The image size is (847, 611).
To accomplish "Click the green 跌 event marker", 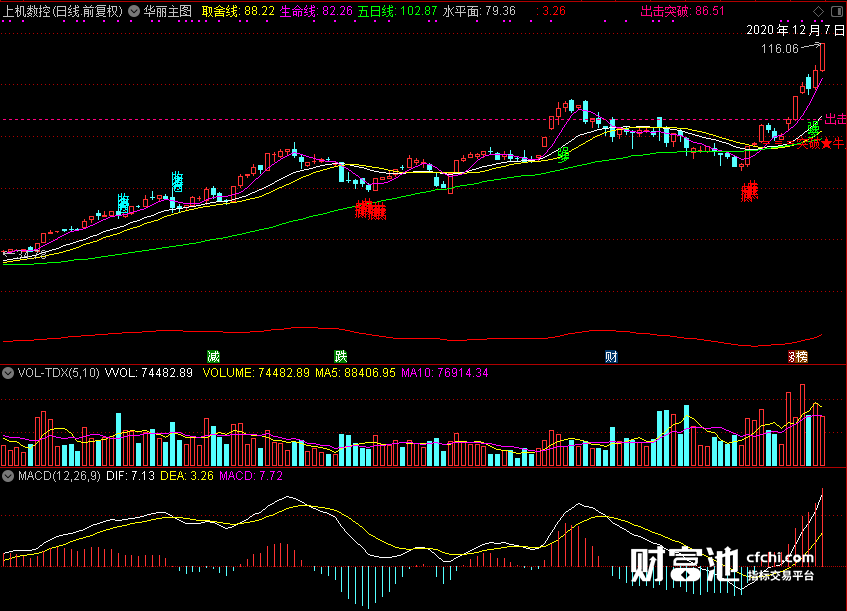I will click(340, 357).
